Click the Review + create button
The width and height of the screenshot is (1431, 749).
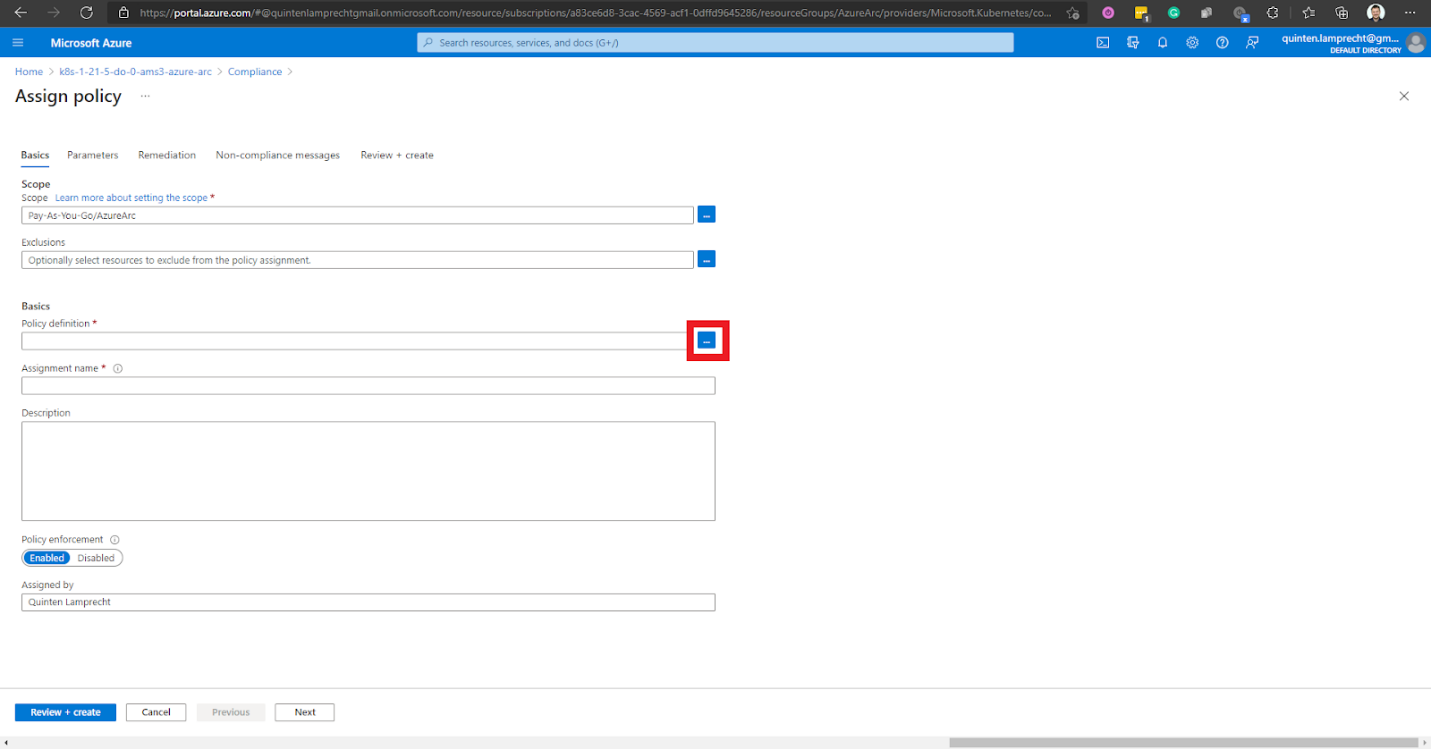click(x=65, y=712)
